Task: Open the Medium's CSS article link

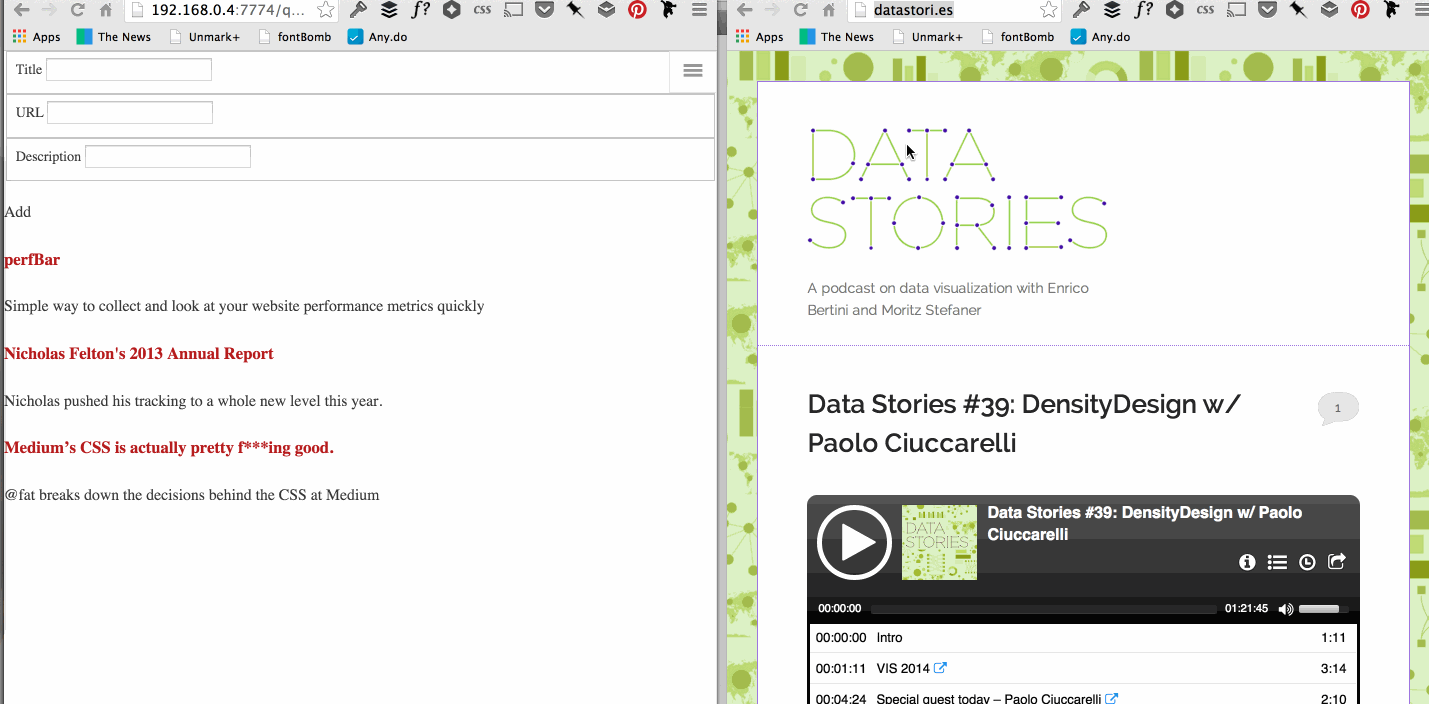Action: coord(169,448)
